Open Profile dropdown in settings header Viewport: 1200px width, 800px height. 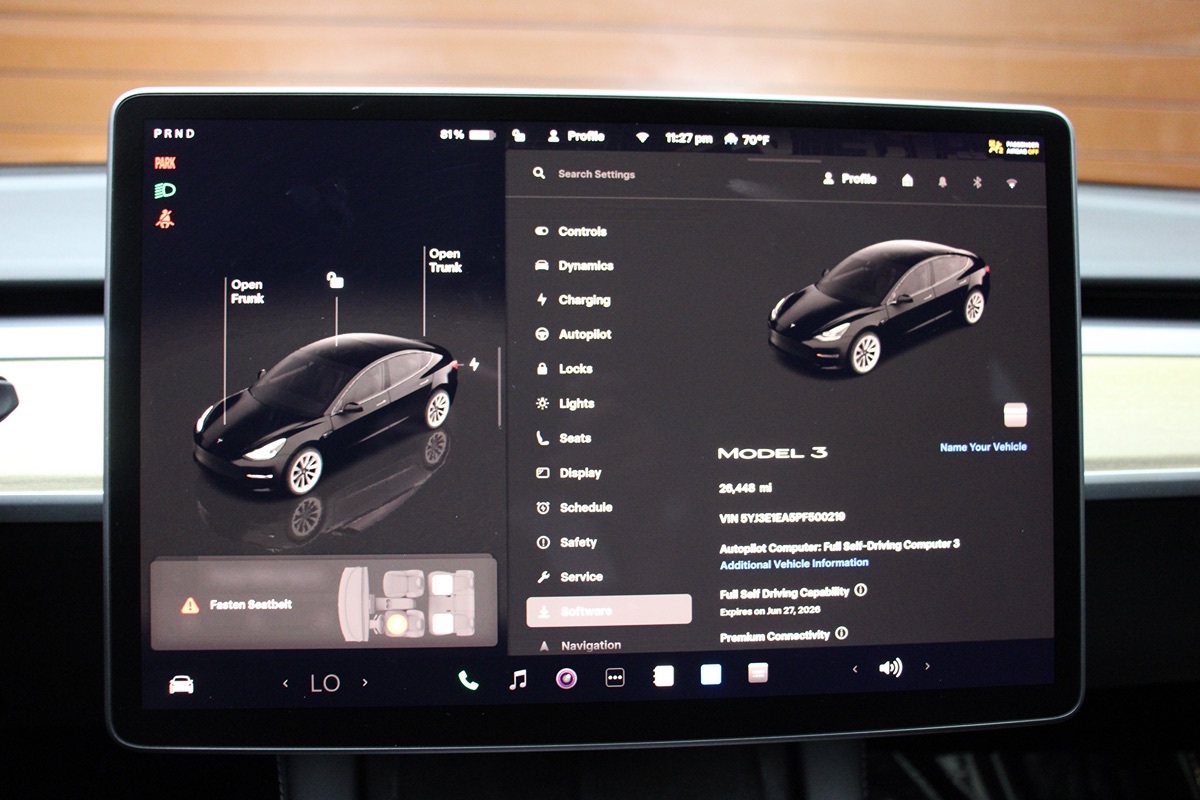[x=849, y=179]
